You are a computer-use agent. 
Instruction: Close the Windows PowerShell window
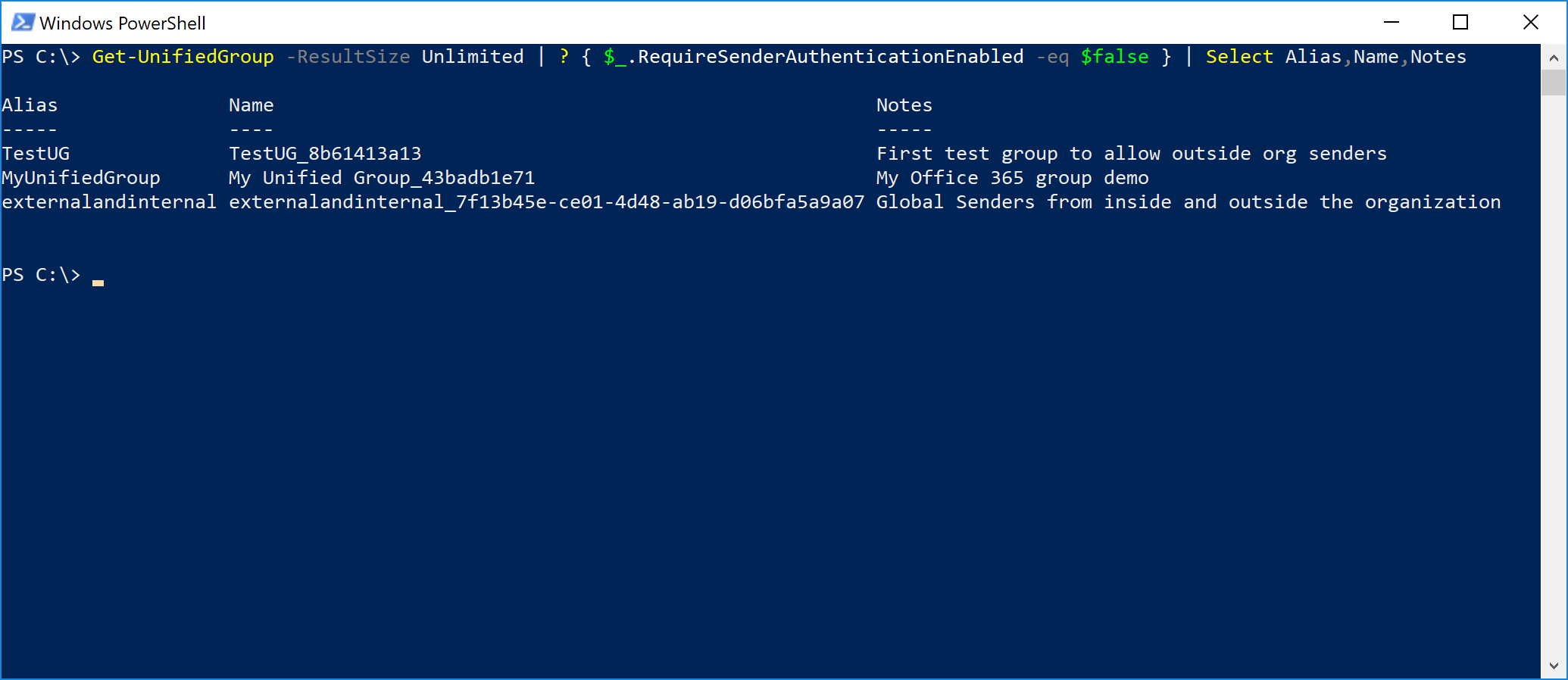(1530, 23)
